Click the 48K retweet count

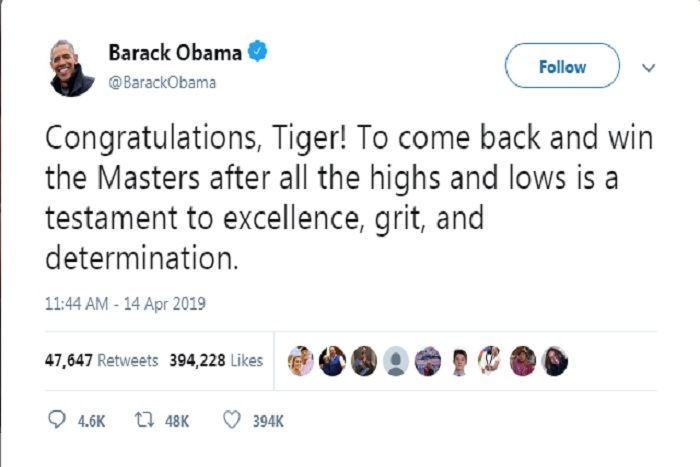[x=177, y=421]
